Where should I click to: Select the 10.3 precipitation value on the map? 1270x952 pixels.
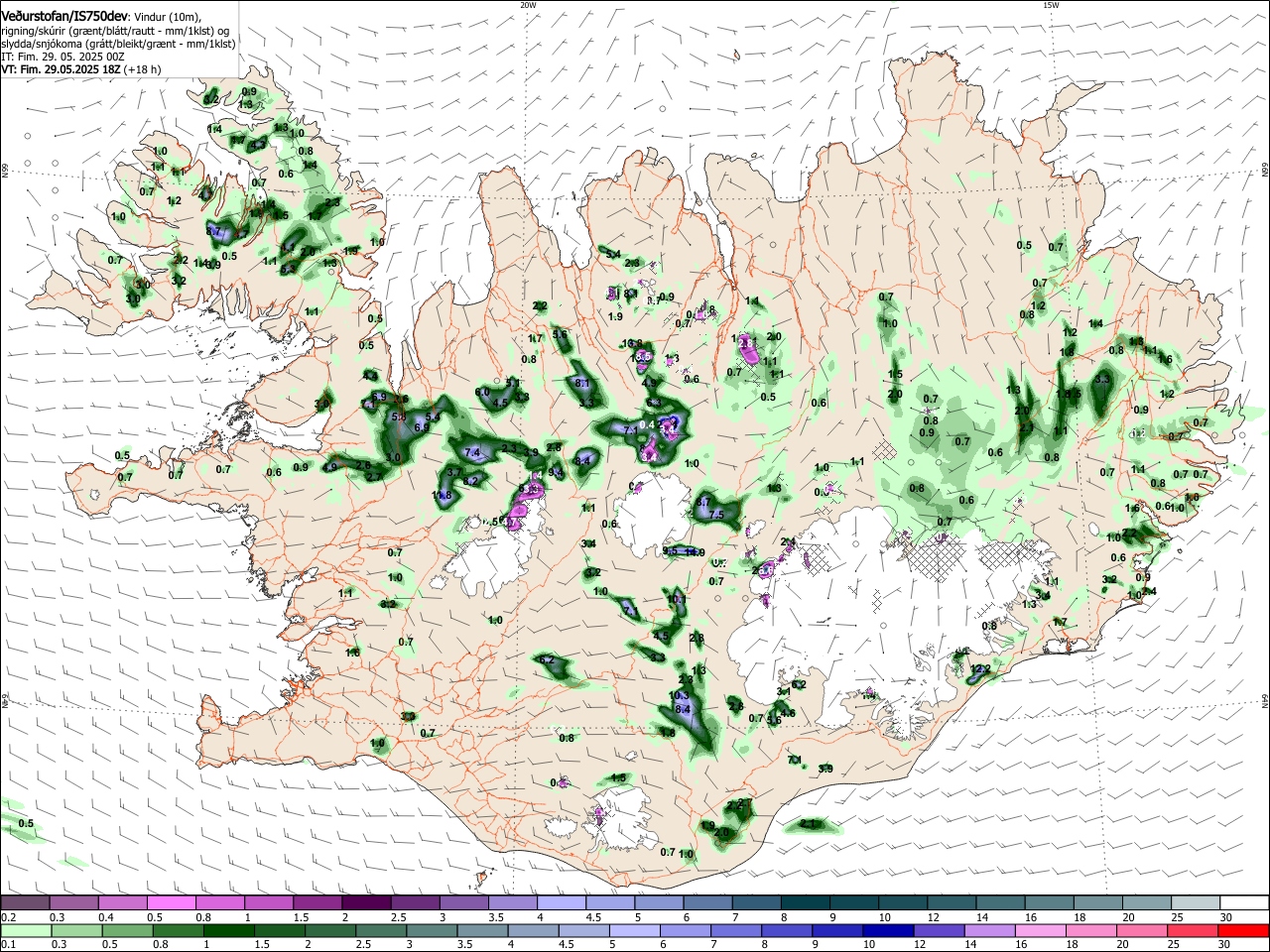click(679, 696)
